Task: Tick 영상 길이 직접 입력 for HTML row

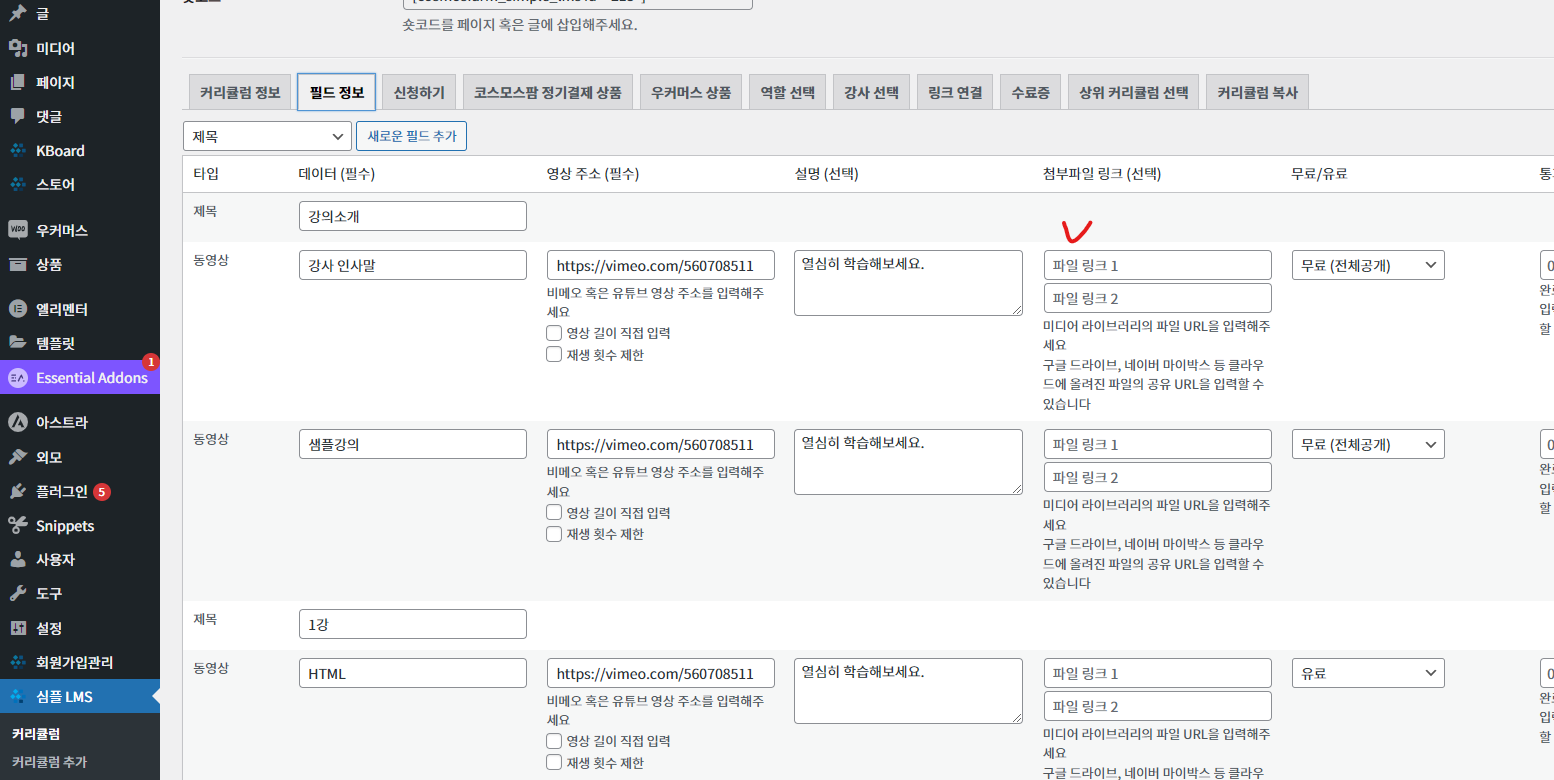Action: [x=554, y=741]
